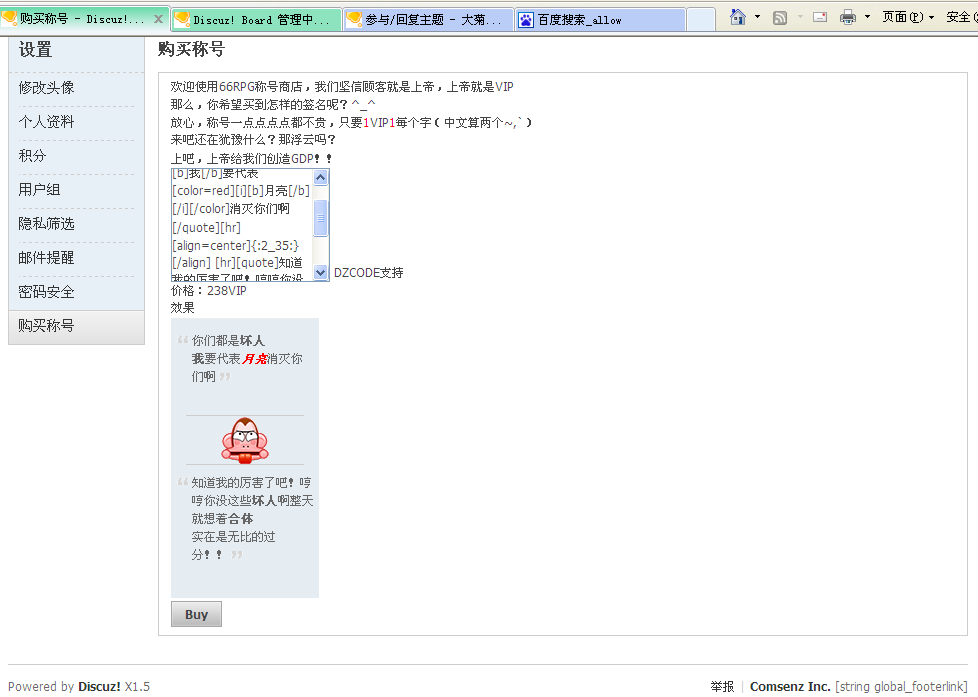Click the DZCODE支持 label
This screenshot has width=978, height=697.
369,273
